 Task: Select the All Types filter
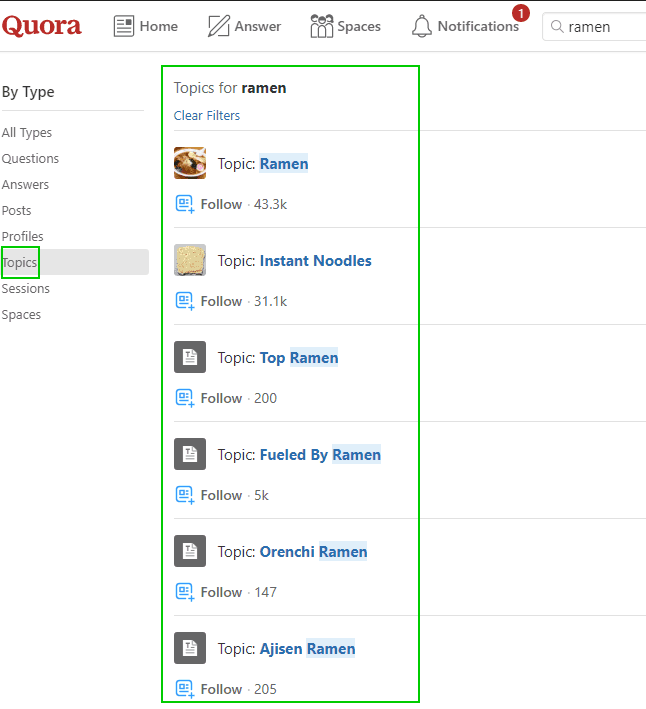coord(27,132)
